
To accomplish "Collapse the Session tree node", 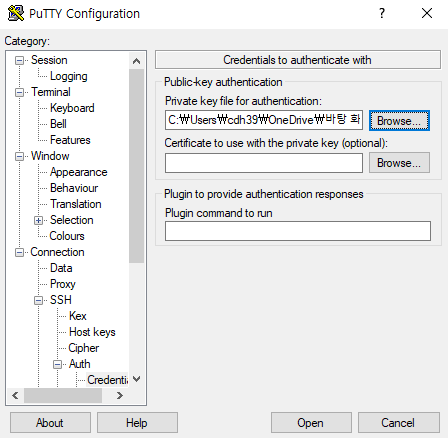I will click(19, 60).
